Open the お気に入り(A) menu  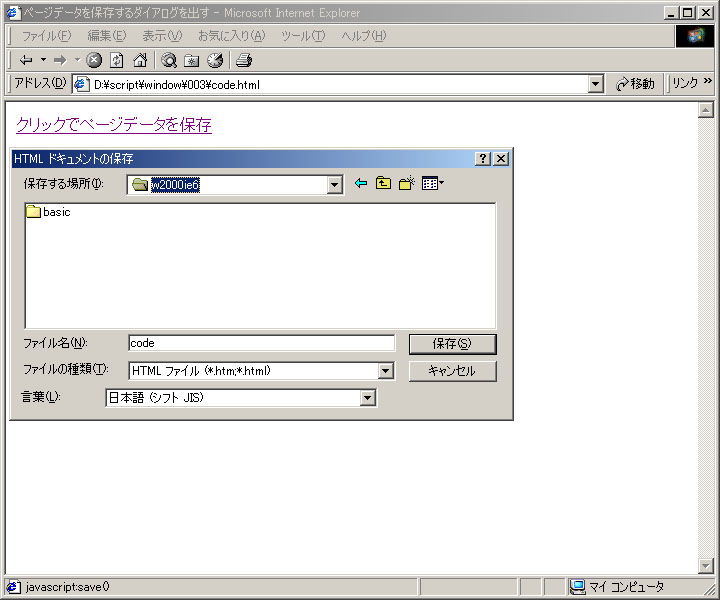point(231,35)
